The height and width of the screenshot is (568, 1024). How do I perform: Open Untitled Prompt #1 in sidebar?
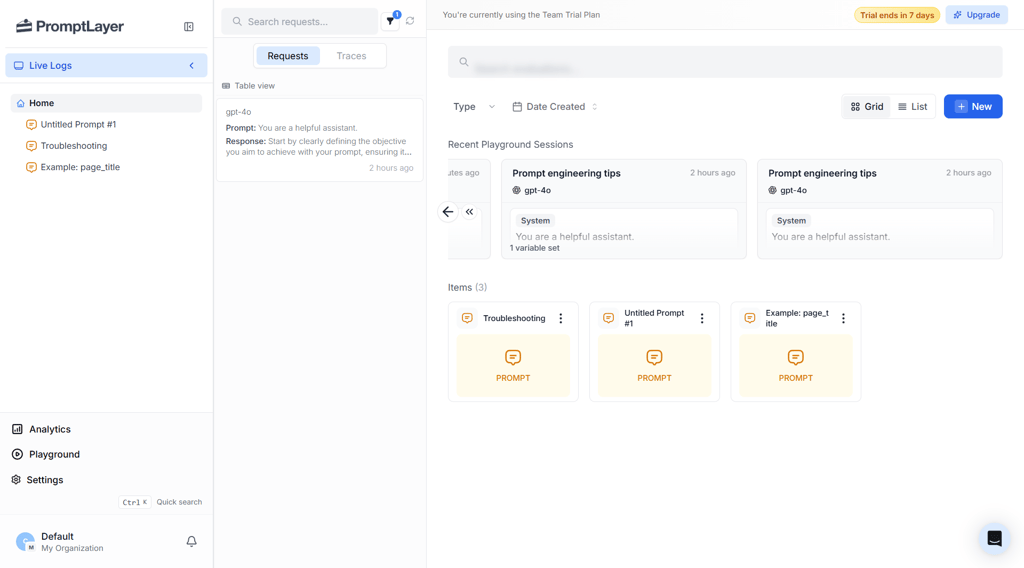(x=78, y=124)
